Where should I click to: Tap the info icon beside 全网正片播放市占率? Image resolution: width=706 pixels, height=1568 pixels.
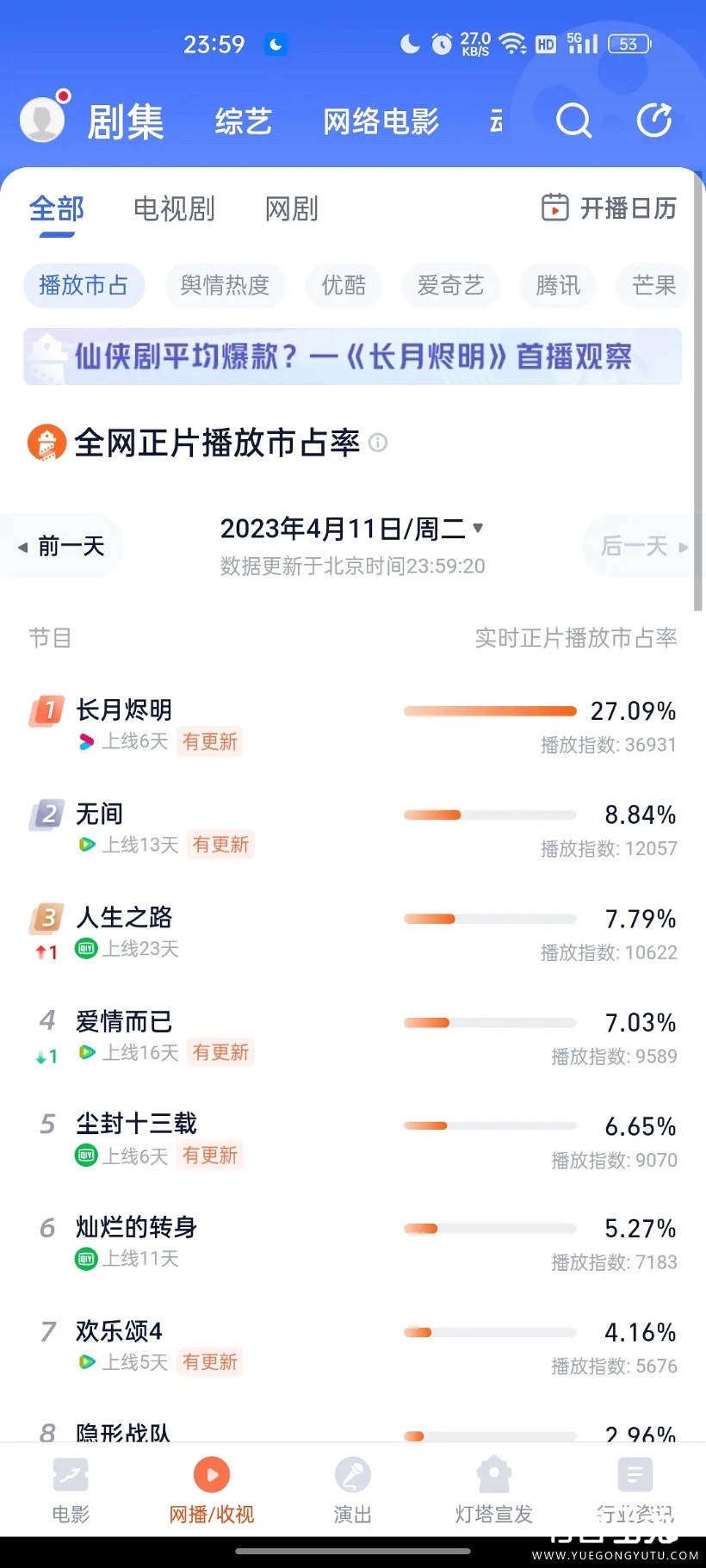[x=378, y=443]
